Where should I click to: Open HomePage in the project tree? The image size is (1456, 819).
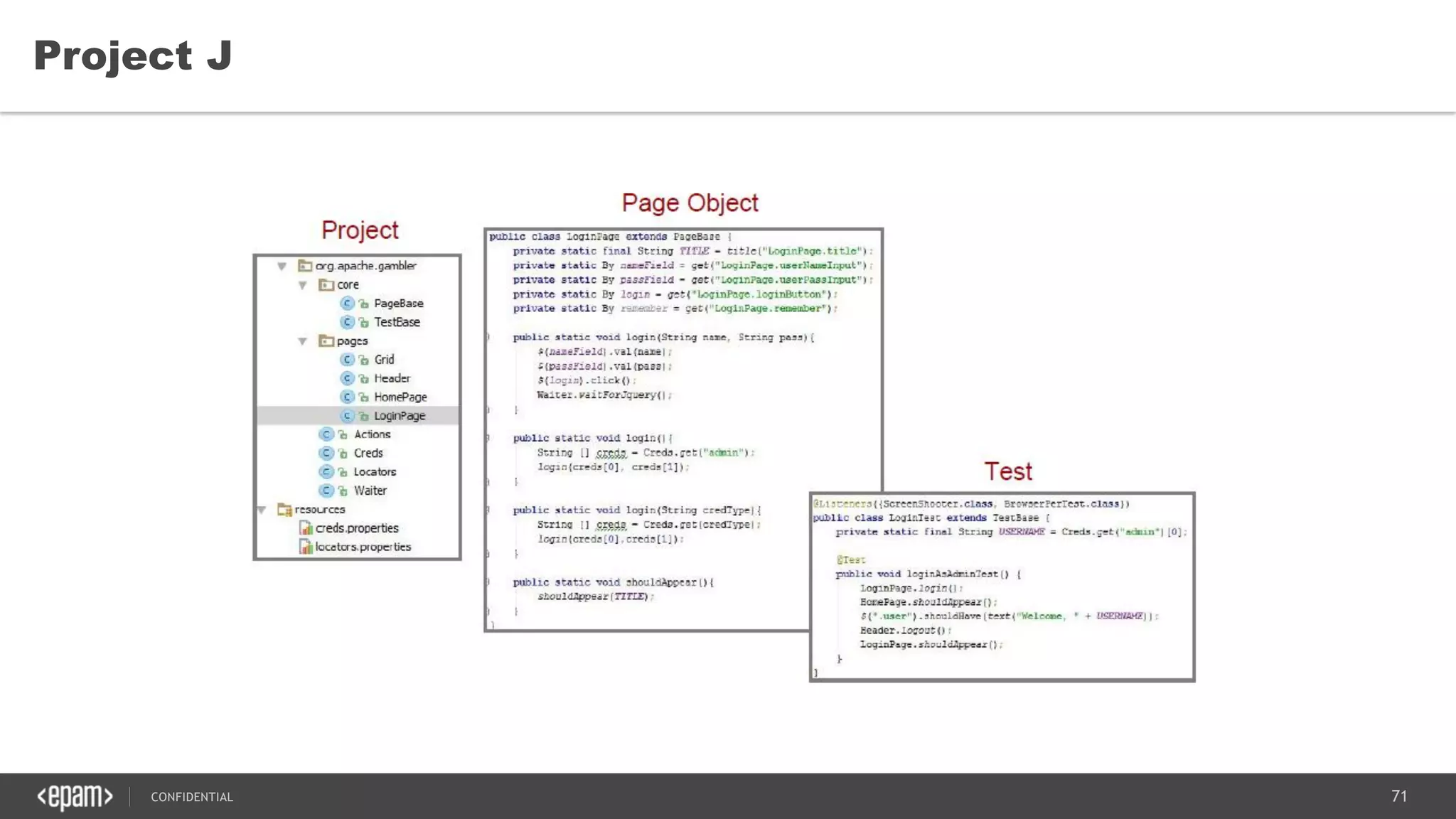pyautogui.click(x=400, y=397)
